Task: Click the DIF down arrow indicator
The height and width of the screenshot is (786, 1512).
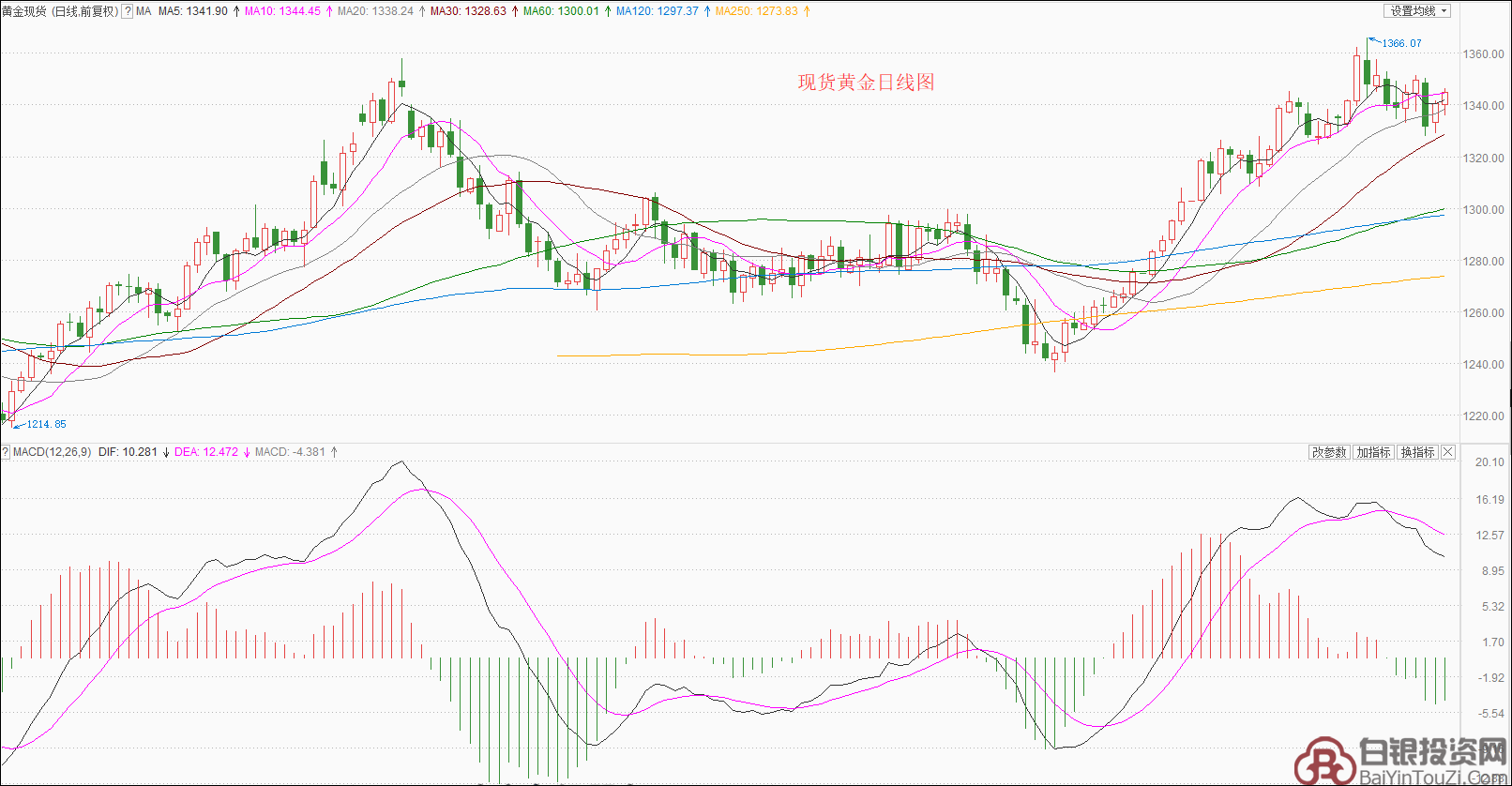Action: (x=166, y=452)
